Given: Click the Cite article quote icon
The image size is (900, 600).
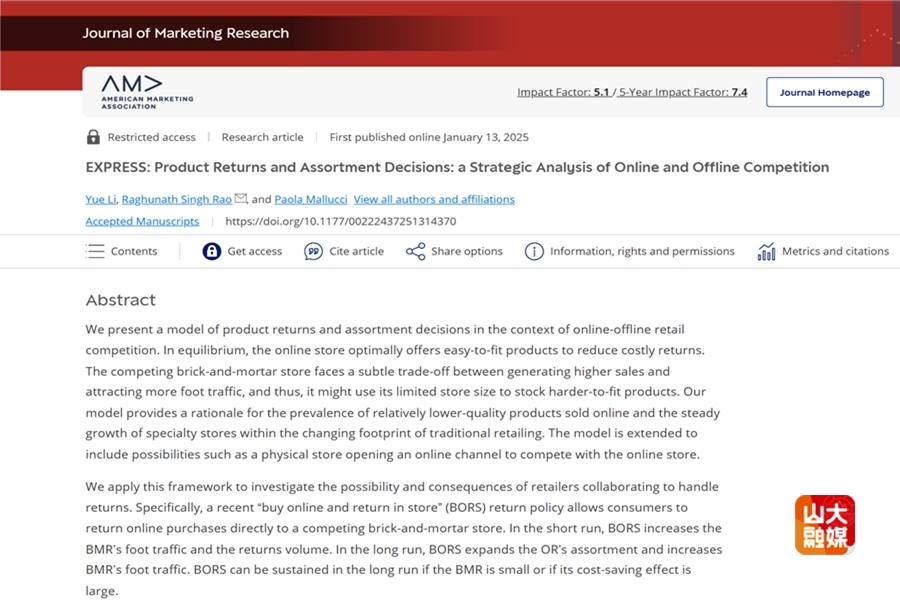Looking at the screenshot, I should [x=313, y=251].
